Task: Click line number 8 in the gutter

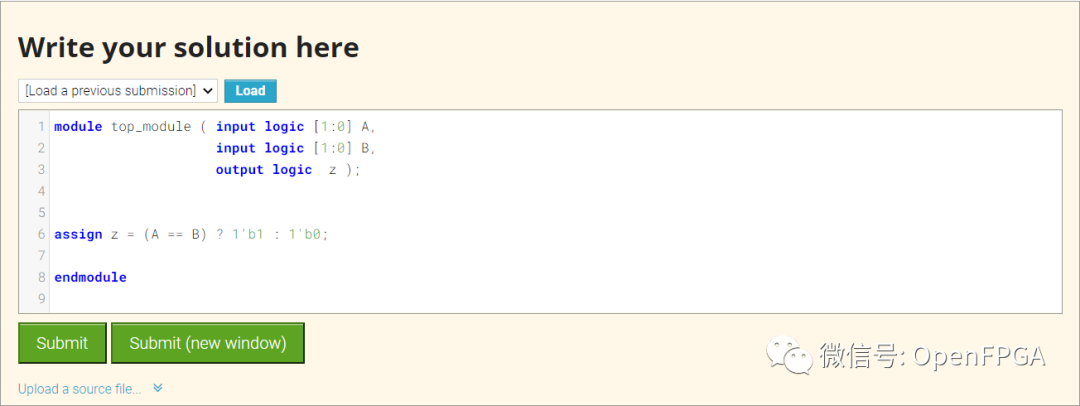Action: (41, 277)
